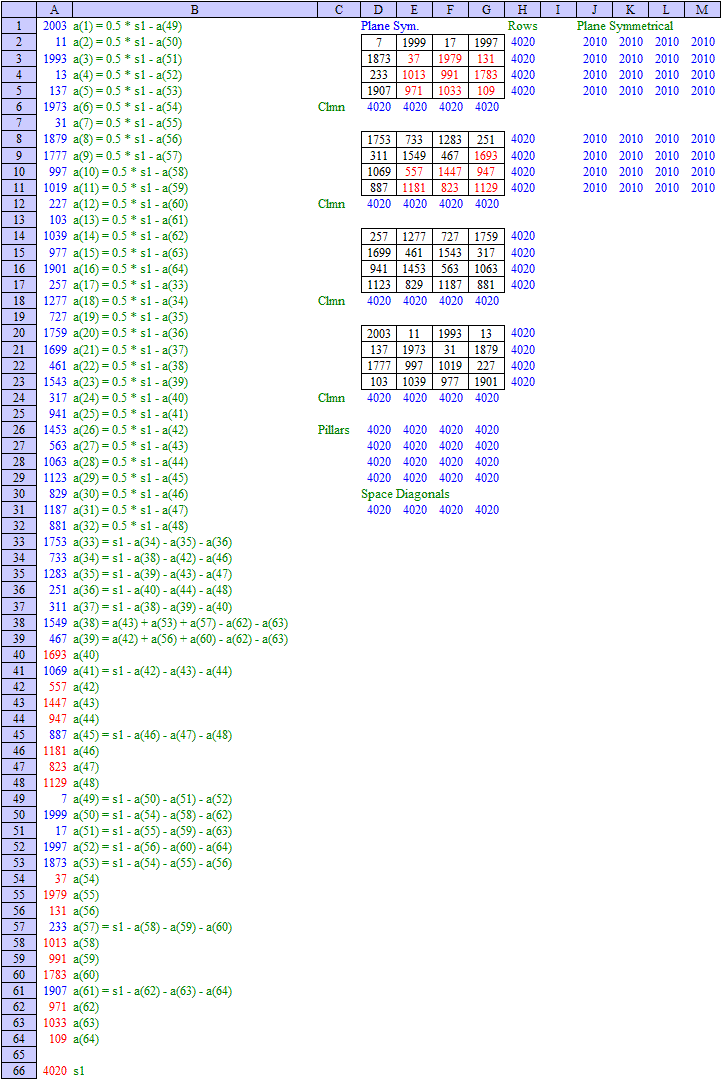Select the 'Plane Sym.' heading cell

point(390,25)
